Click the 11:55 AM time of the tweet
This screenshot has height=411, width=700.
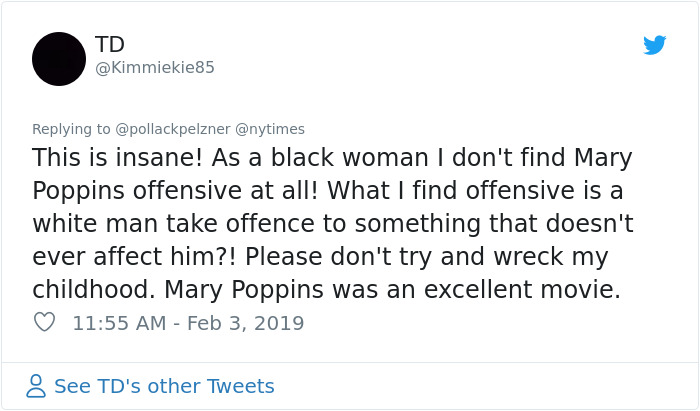tap(118, 324)
